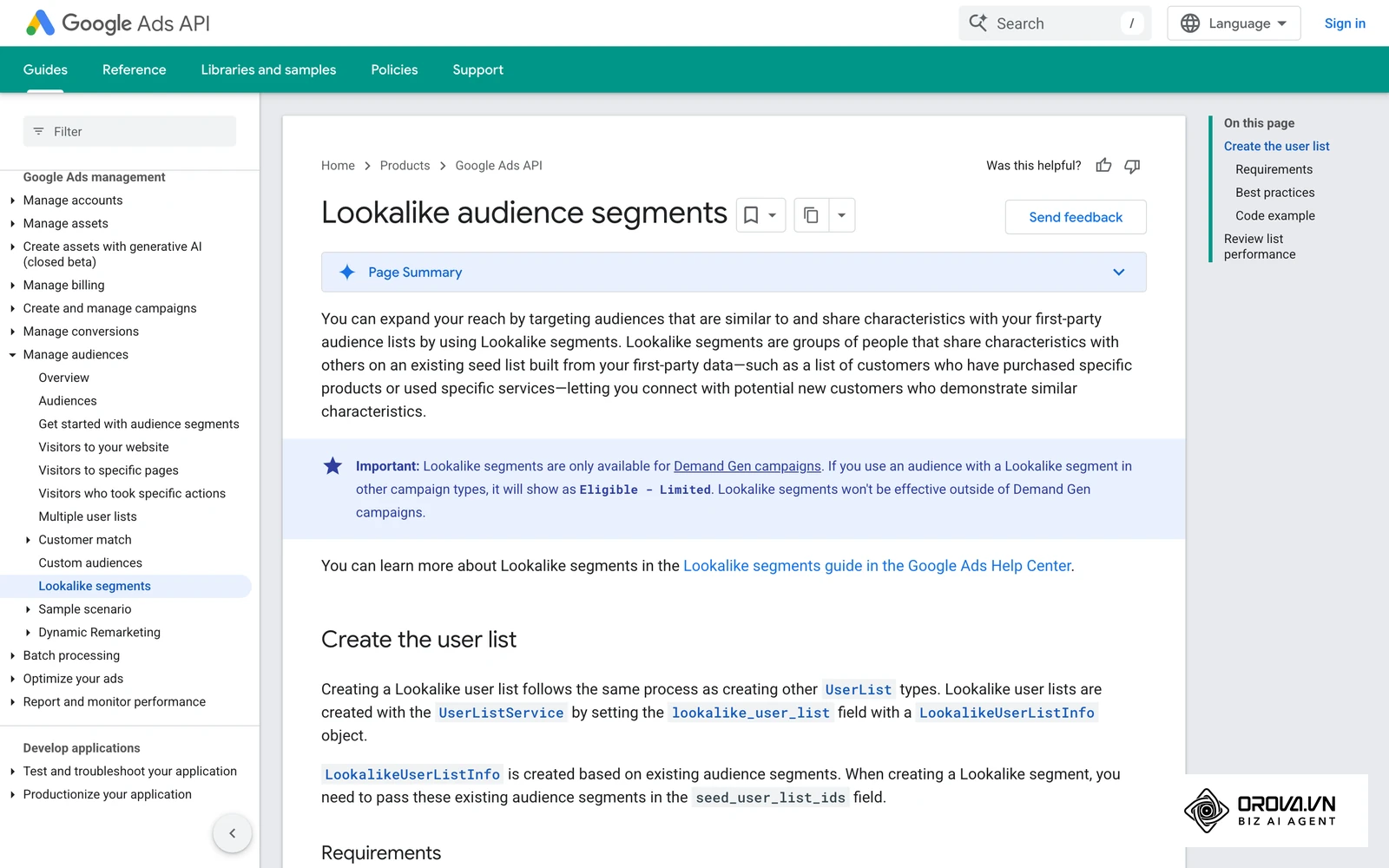Select Visitors to your website

103,448
